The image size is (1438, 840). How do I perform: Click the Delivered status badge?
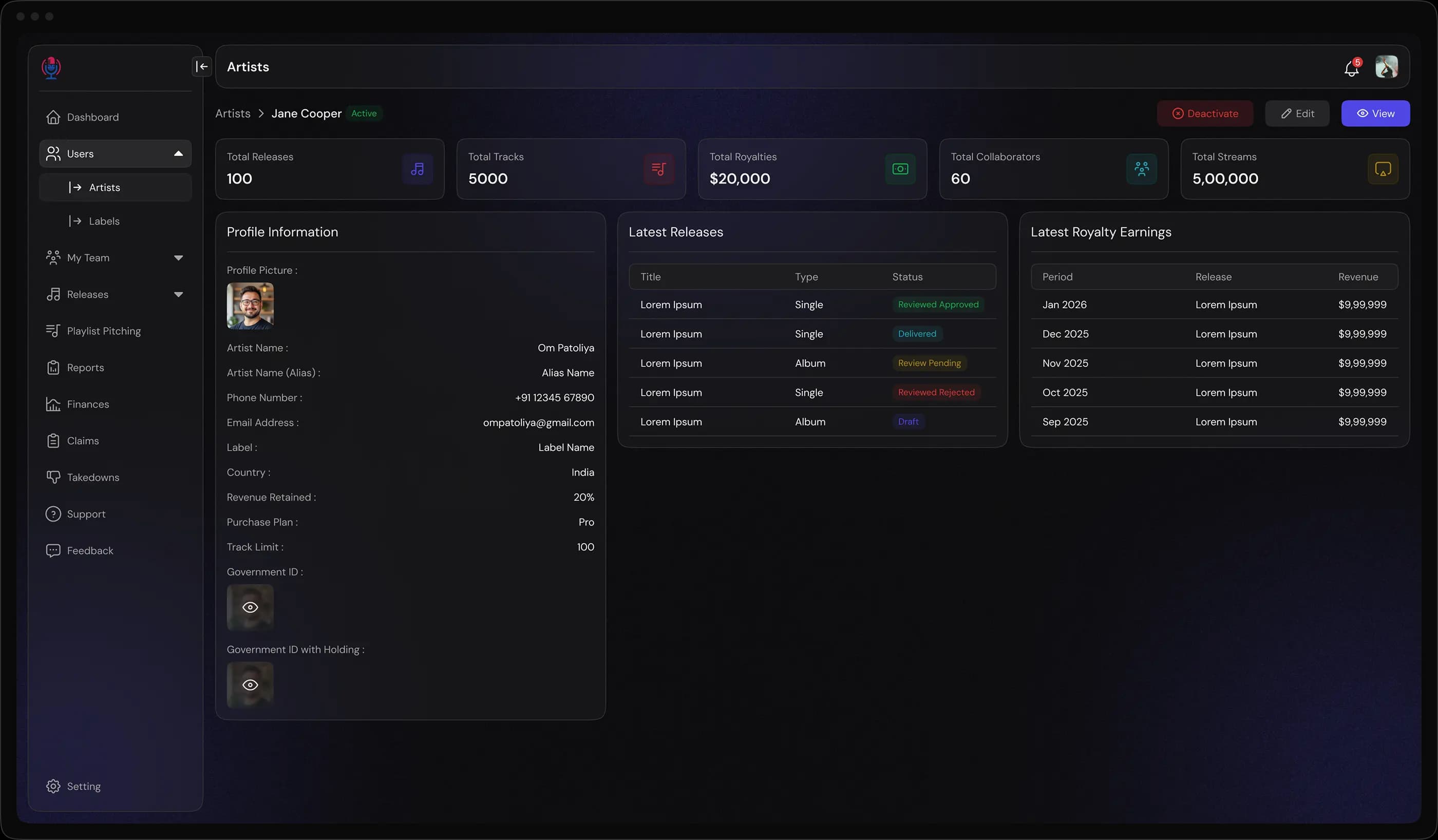[x=917, y=334]
